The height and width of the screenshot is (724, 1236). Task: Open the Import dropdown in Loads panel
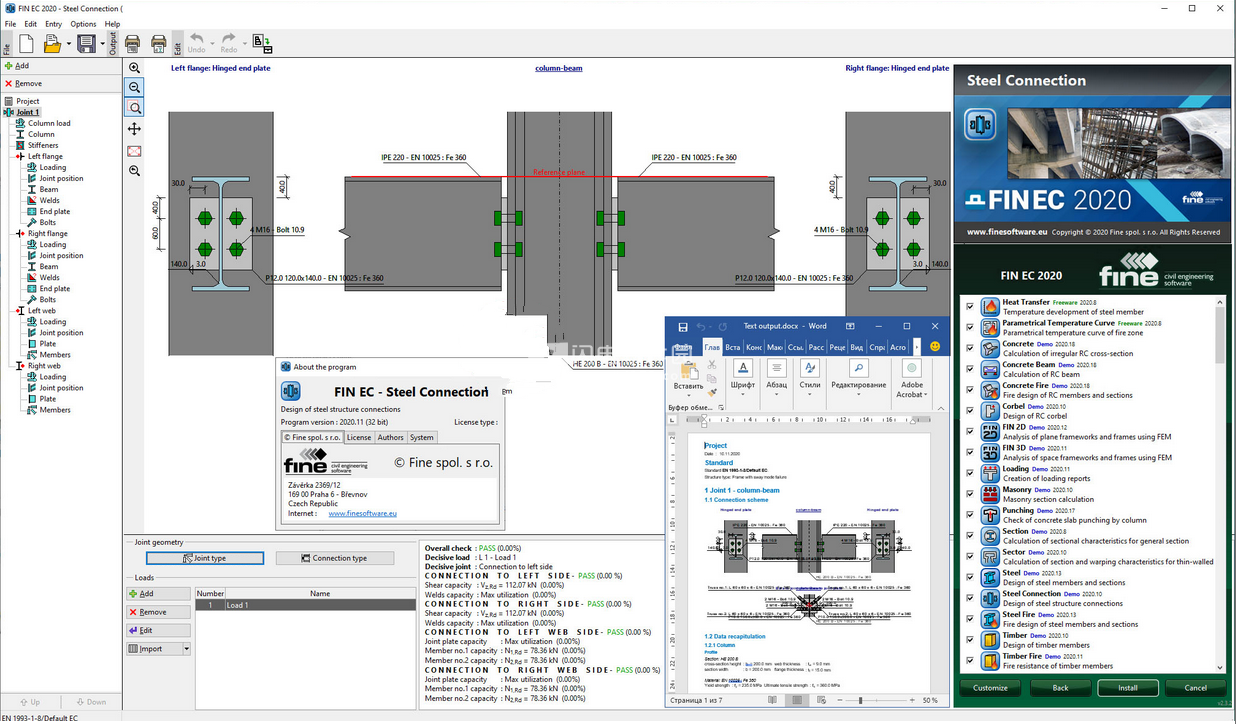(x=186, y=649)
